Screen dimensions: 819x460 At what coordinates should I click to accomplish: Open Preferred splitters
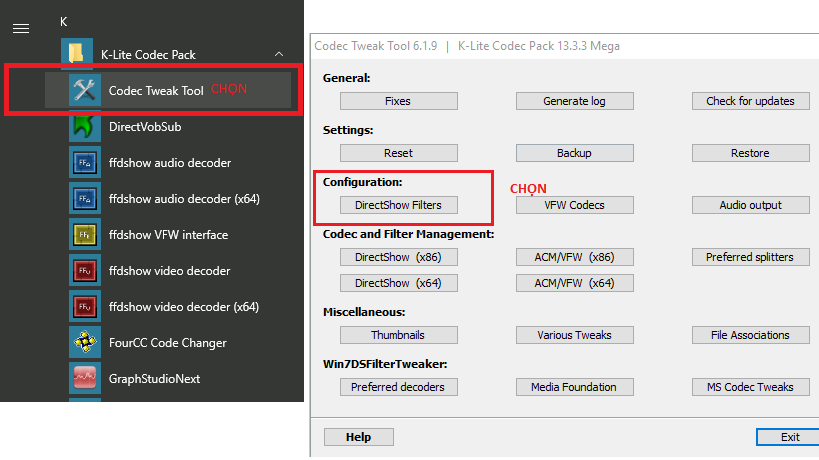(751, 257)
